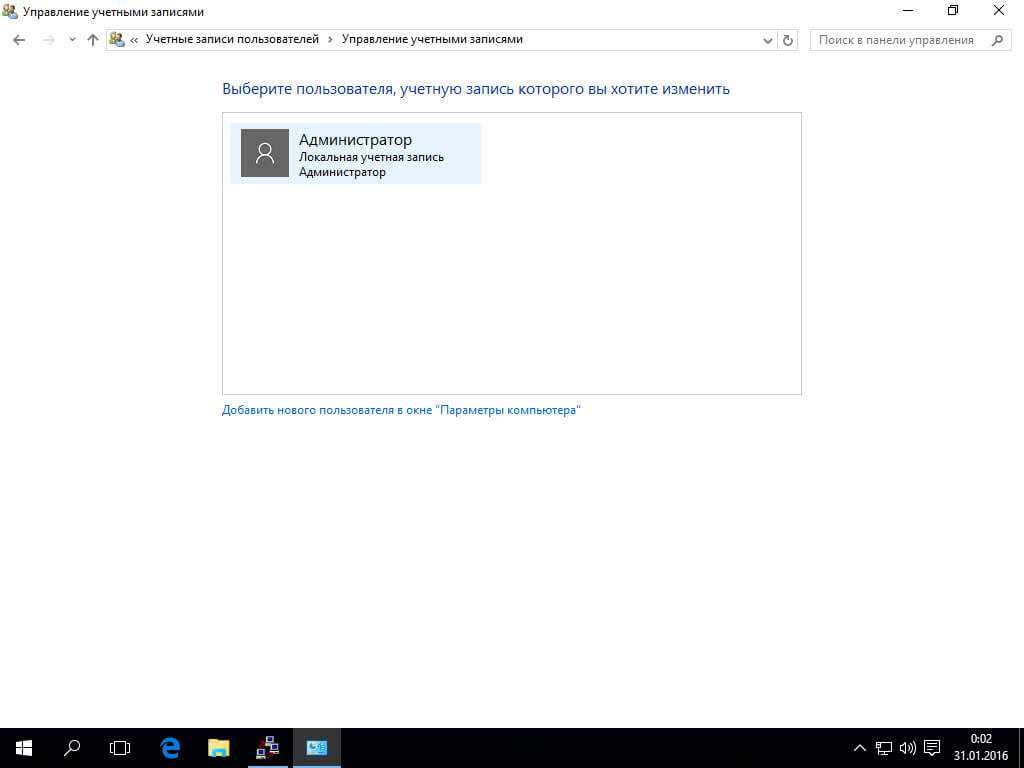Close the account management window
This screenshot has width=1024, height=768.
999,10
